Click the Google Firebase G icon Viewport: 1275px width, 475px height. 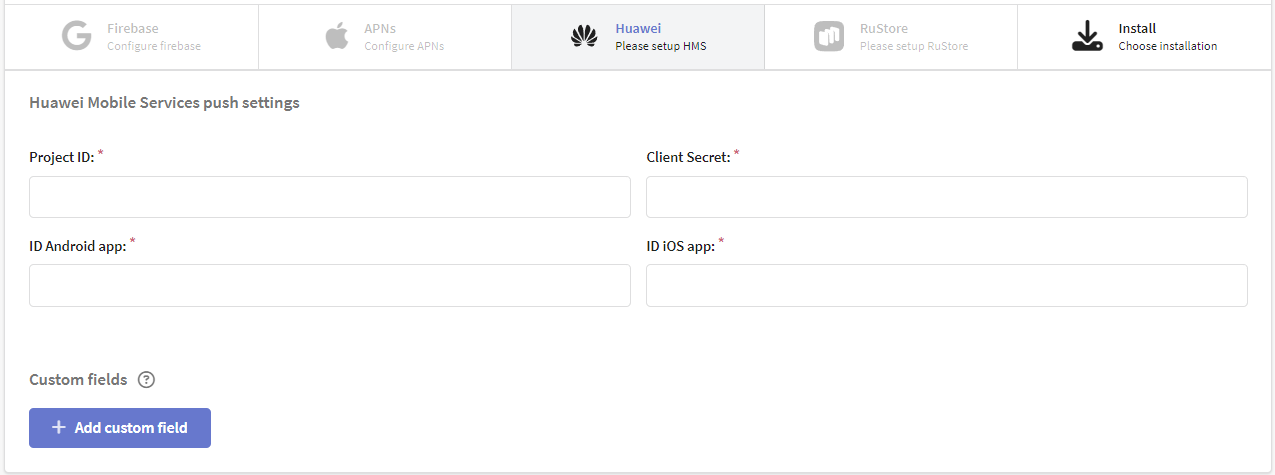coord(76,37)
